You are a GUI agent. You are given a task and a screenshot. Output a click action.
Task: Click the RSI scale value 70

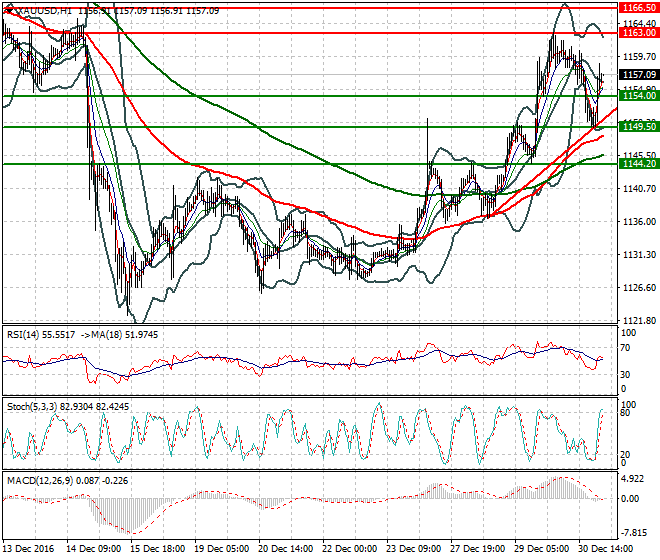pyautogui.click(x=626, y=348)
